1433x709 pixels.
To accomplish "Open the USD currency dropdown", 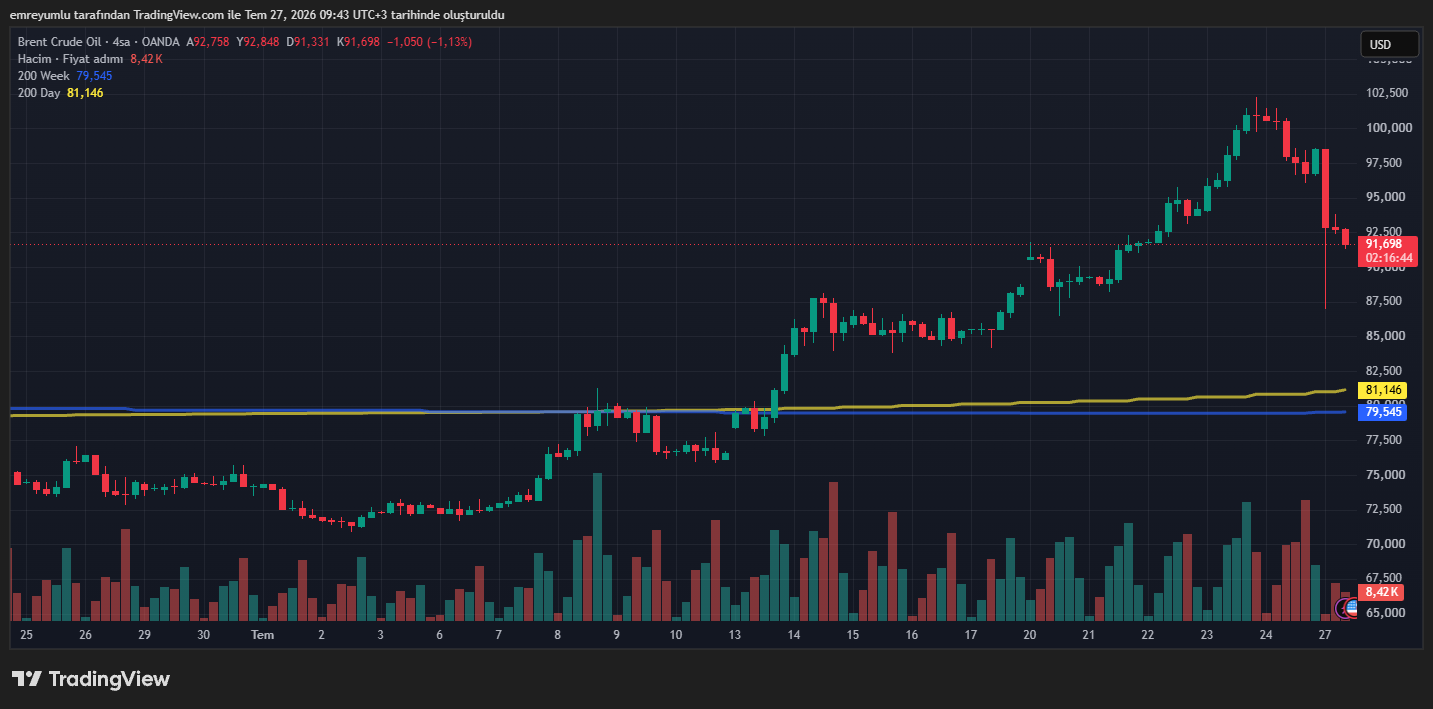I will coord(1389,44).
